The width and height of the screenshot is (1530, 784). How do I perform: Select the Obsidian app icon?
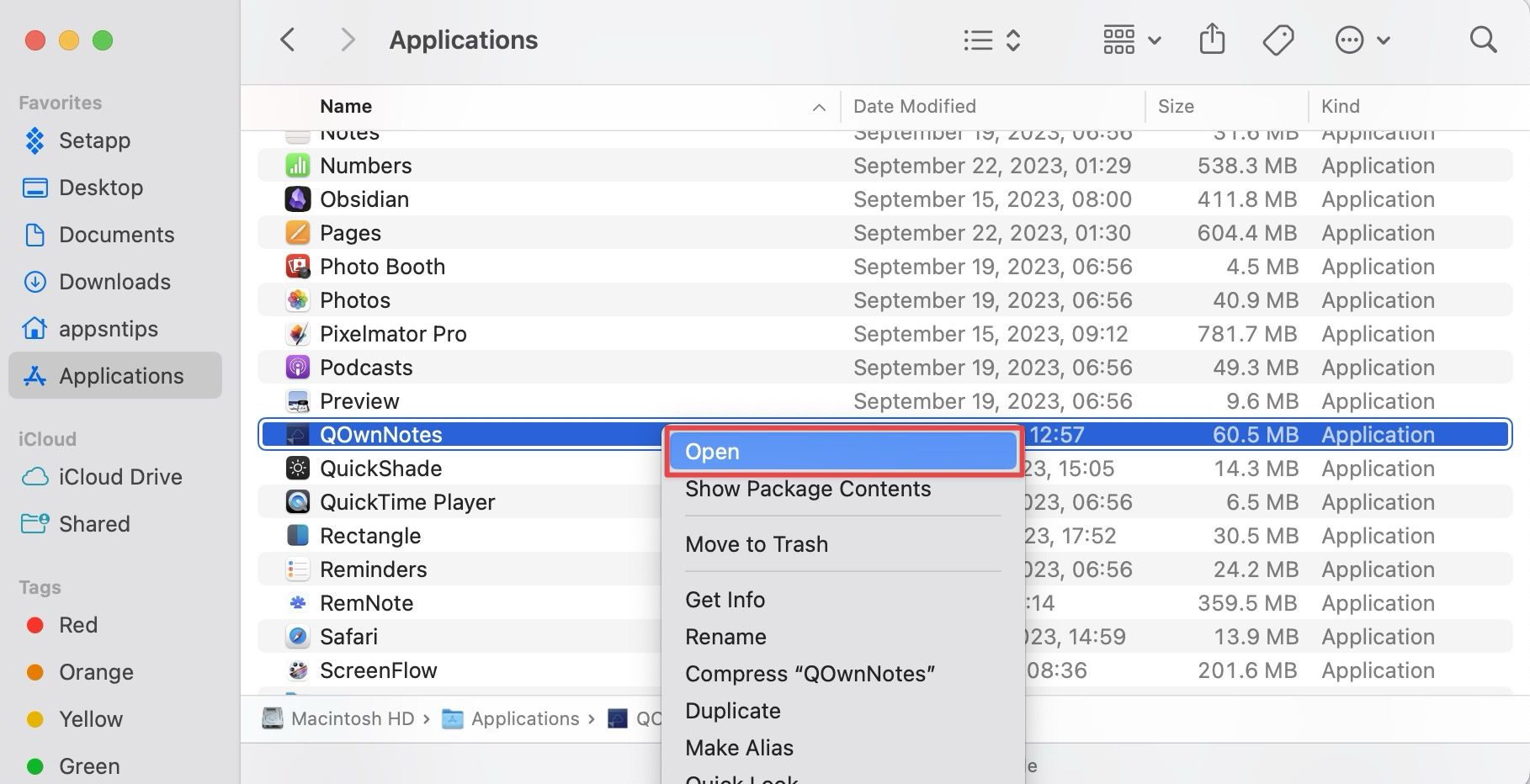[x=298, y=199]
